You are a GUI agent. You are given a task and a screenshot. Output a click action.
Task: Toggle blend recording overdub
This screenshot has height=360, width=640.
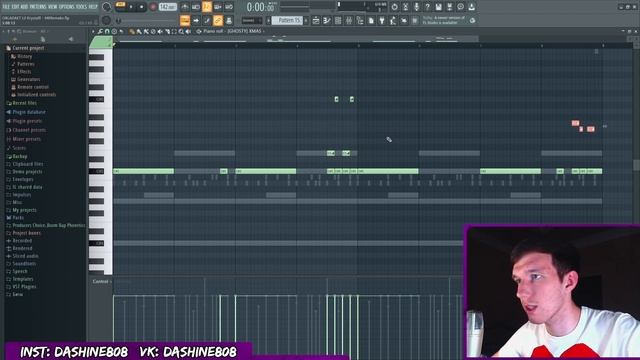(x=218, y=7)
